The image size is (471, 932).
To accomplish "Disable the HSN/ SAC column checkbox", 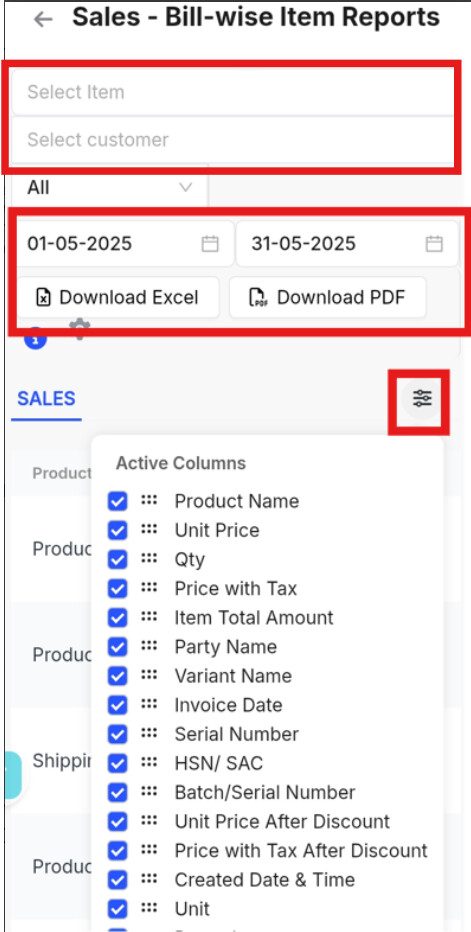I will 118,763.
